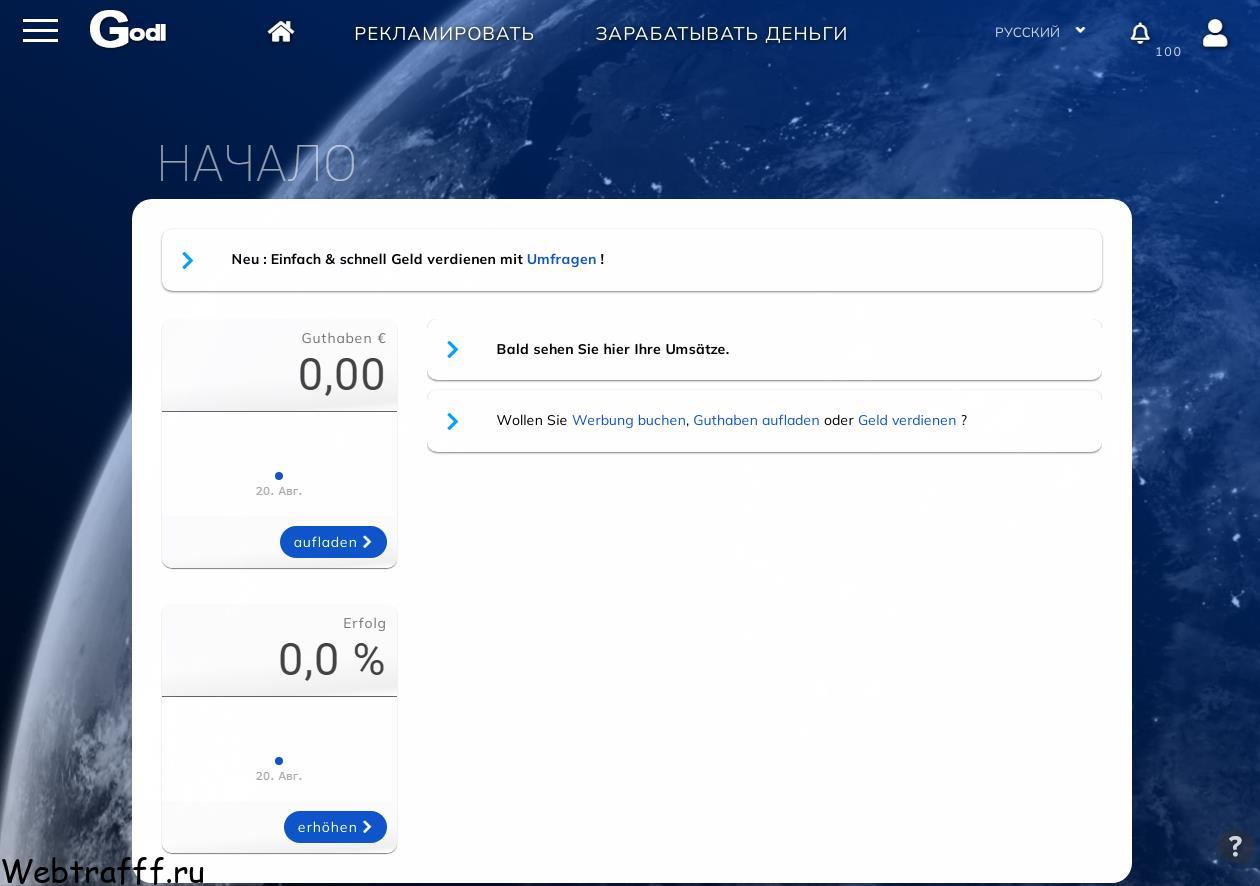The height and width of the screenshot is (886, 1260).
Task: Open the help question mark icon
Action: coord(1235,847)
